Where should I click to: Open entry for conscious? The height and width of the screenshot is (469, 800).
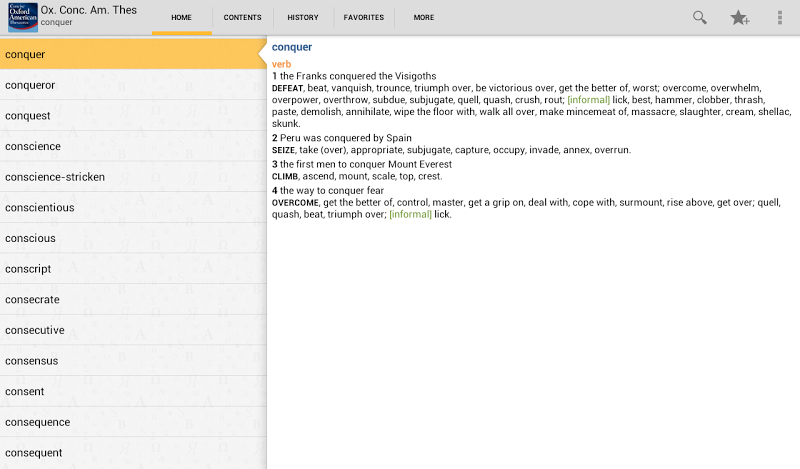(133, 238)
